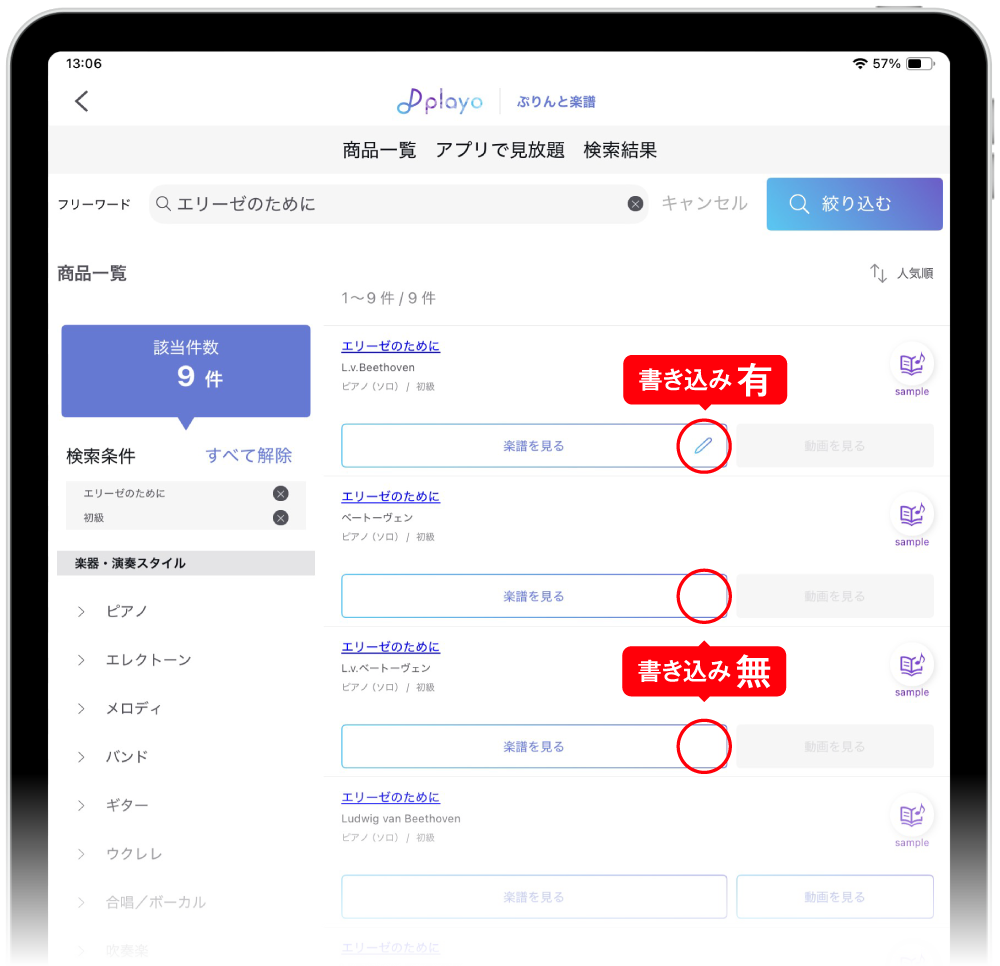Click the sort arrows icon
This screenshot has height=966, width=1000.
pyautogui.click(x=878, y=273)
